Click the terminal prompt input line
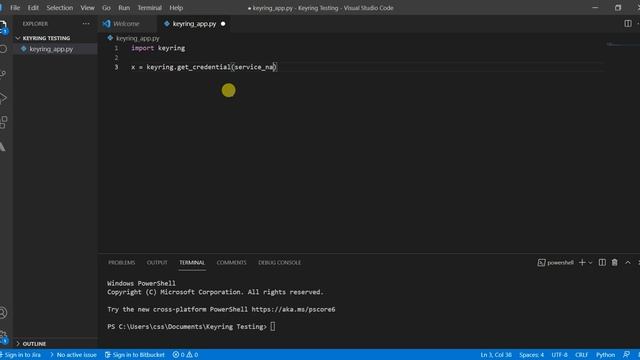Image resolution: width=640 pixels, height=360 pixels. [191, 327]
